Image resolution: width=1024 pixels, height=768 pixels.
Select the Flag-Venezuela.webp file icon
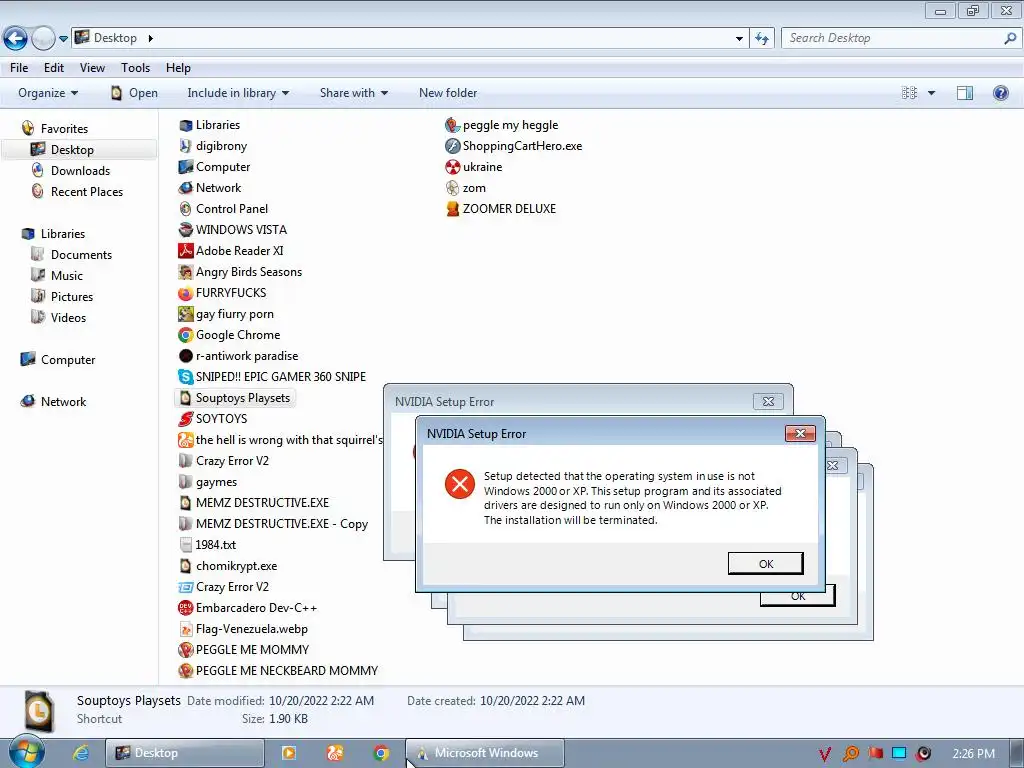pyautogui.click(x=185, y=629)
